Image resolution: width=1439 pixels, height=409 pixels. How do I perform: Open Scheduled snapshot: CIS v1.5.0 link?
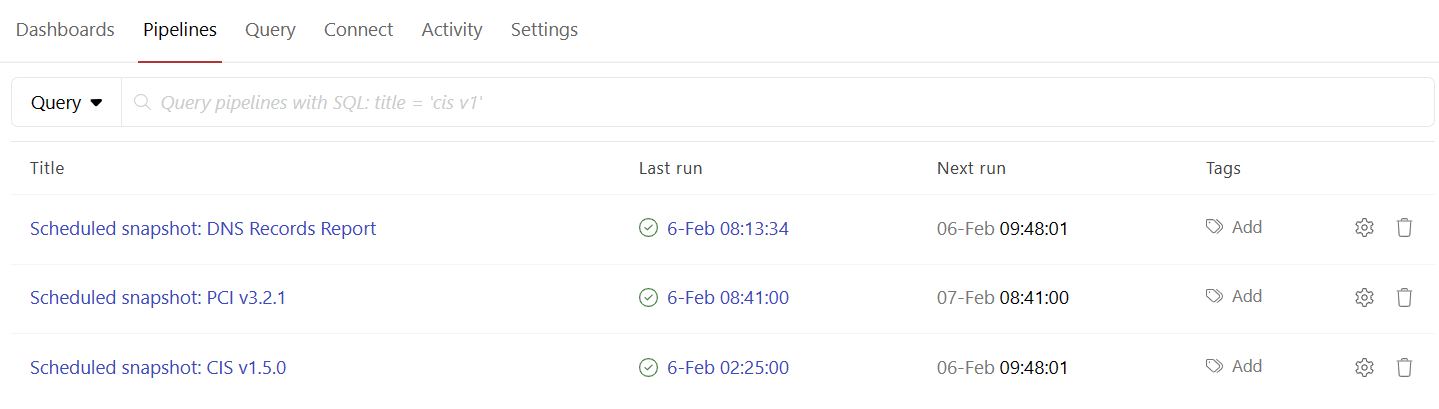pos(158,367)
